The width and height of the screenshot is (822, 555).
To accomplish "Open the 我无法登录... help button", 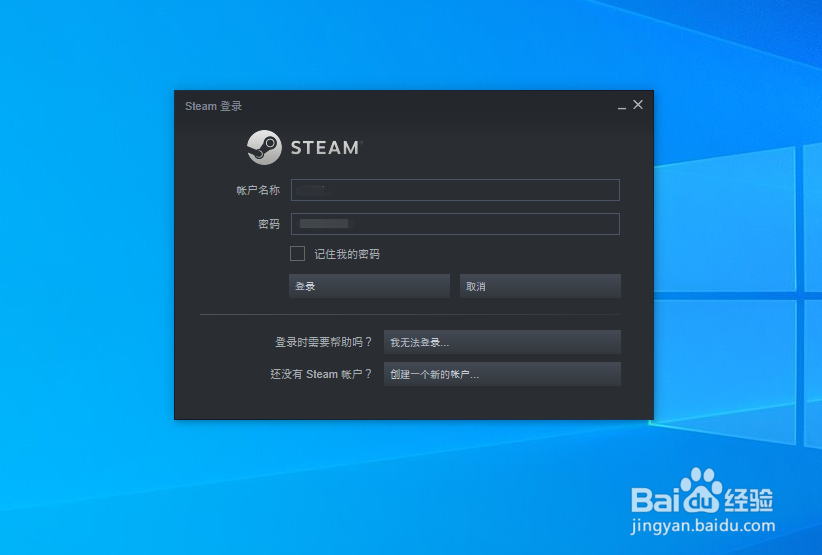I will pyautogui.click(x=502, y=342).
